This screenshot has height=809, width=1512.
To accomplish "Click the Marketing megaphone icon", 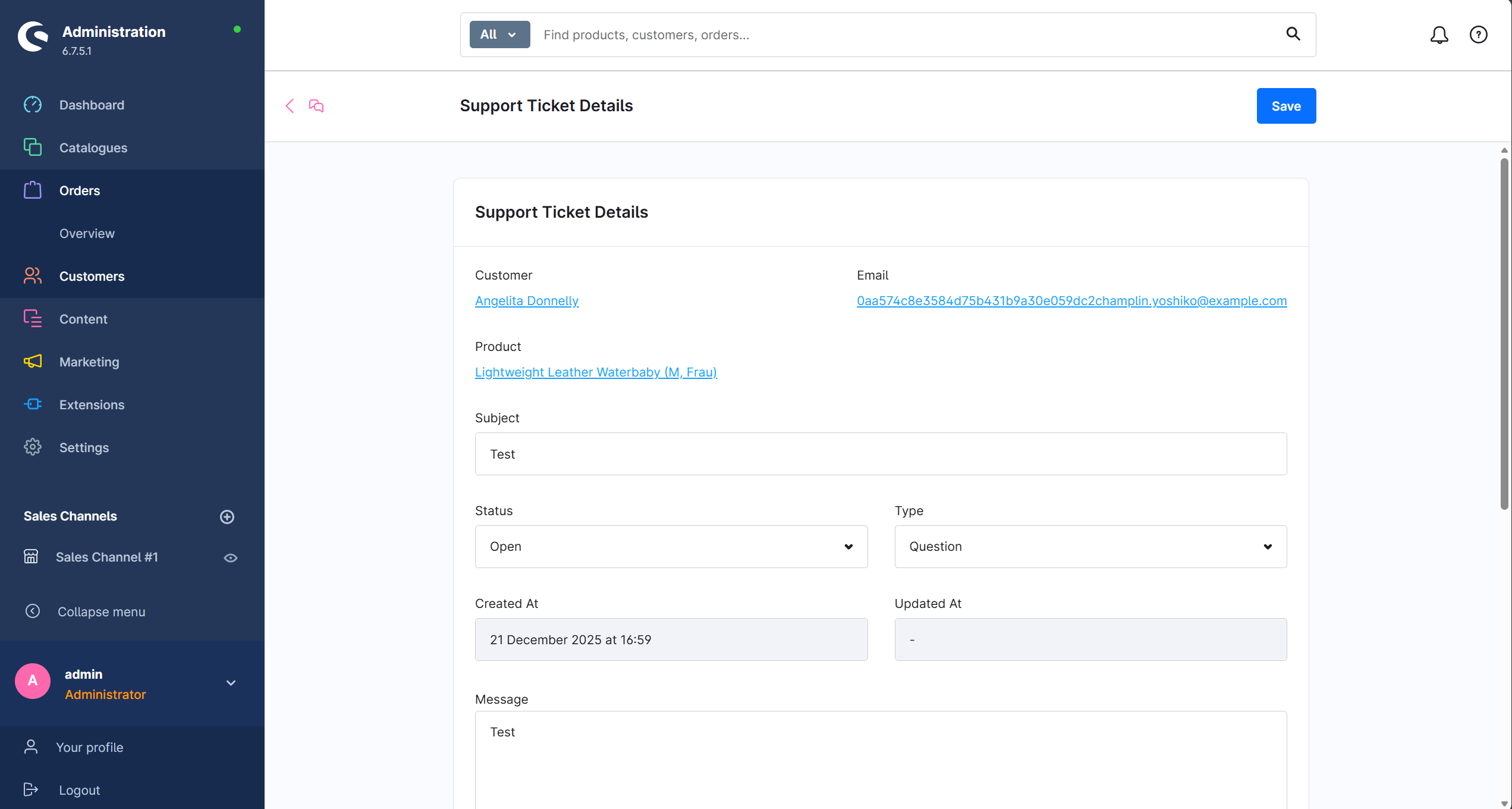I will pos(33,361).
